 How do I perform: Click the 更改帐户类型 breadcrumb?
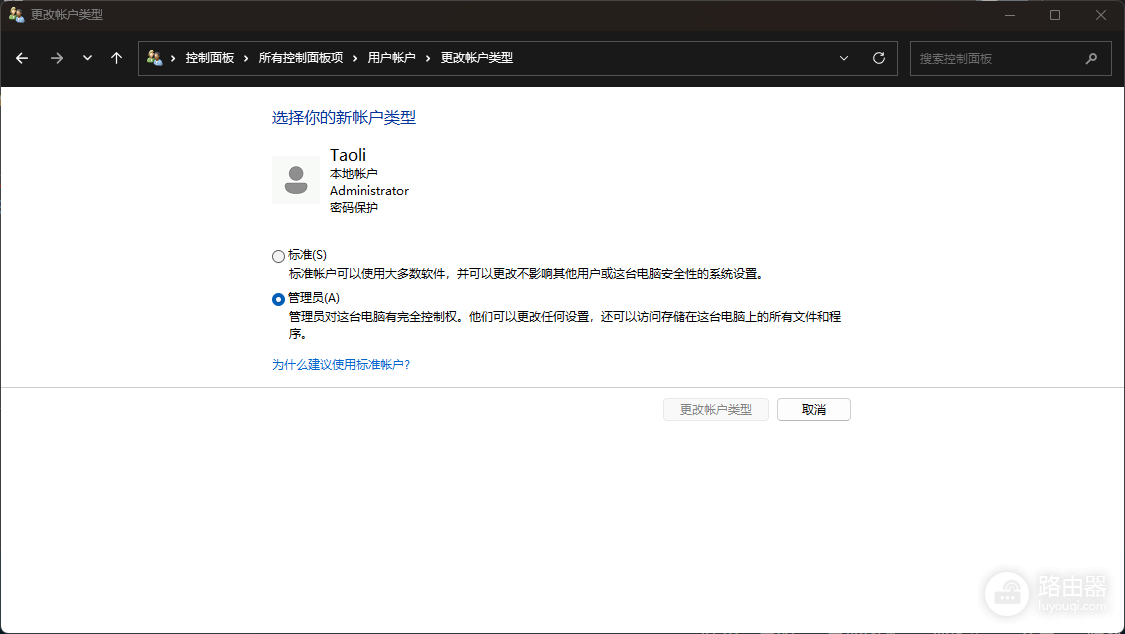pyautogui.click(x=476, y=58)
